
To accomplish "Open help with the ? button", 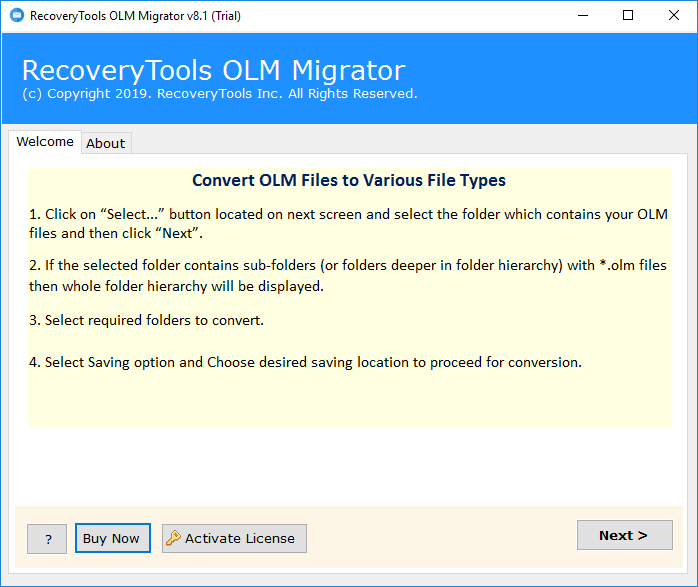I will (x=47, y=539).
